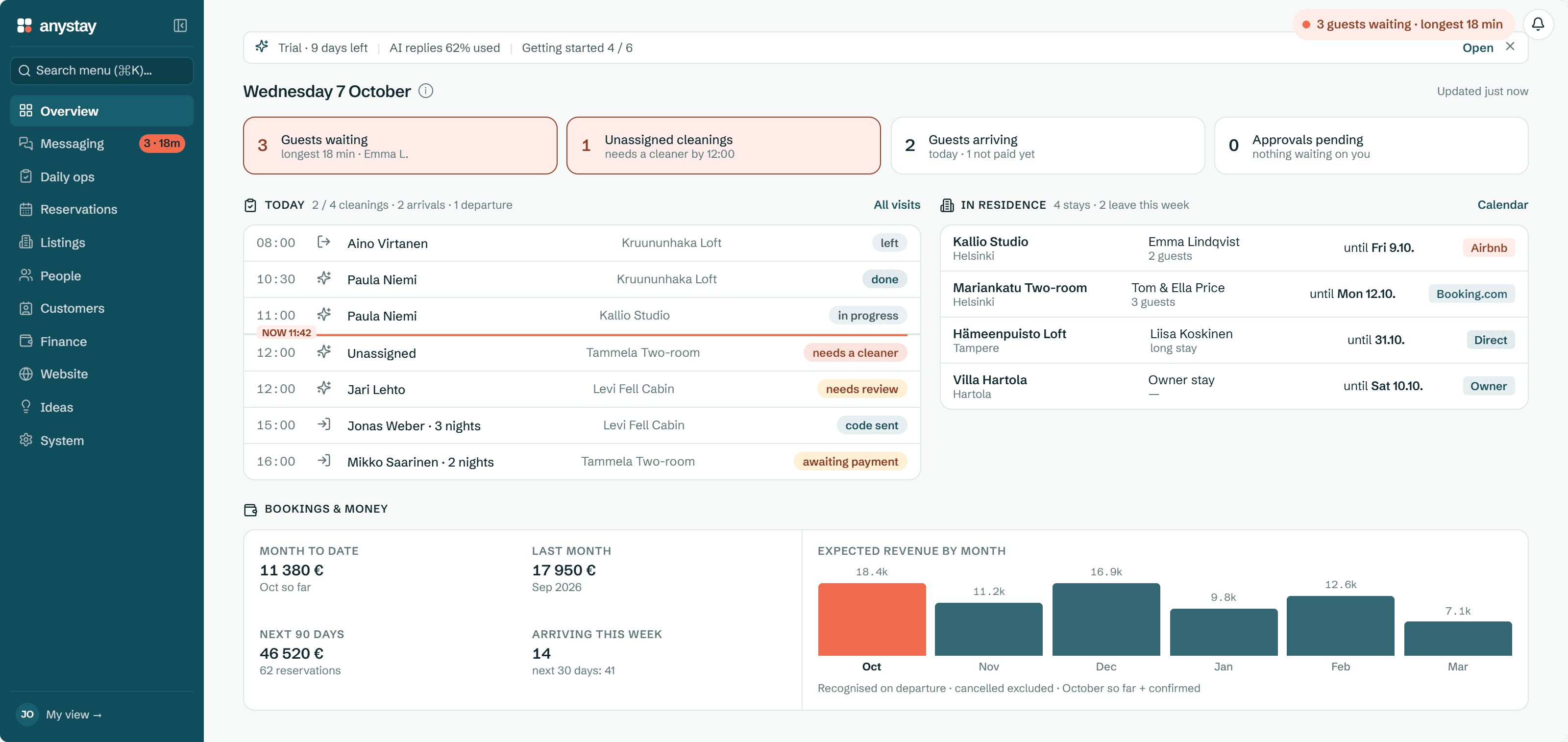
Task: Open the Approvals pending card
Action: (1371, 146)
